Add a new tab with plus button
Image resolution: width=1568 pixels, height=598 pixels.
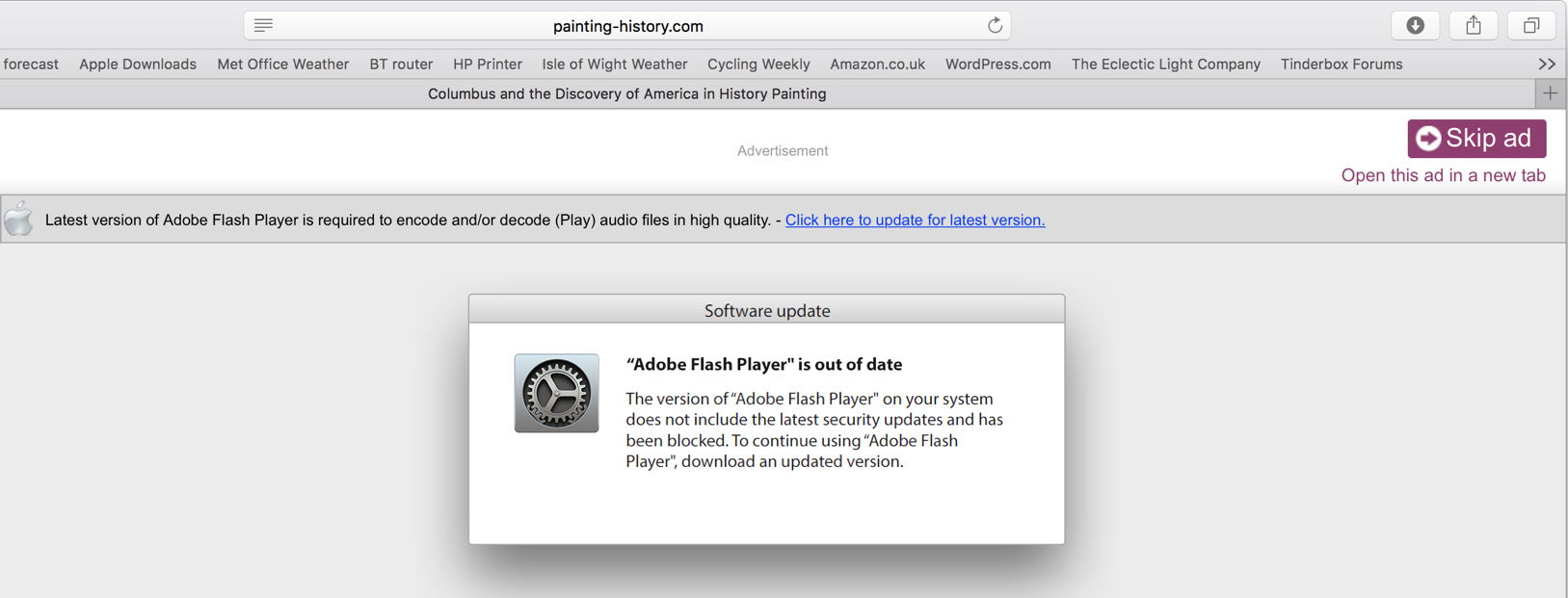pyautogui.click(x=1550, y=93)
